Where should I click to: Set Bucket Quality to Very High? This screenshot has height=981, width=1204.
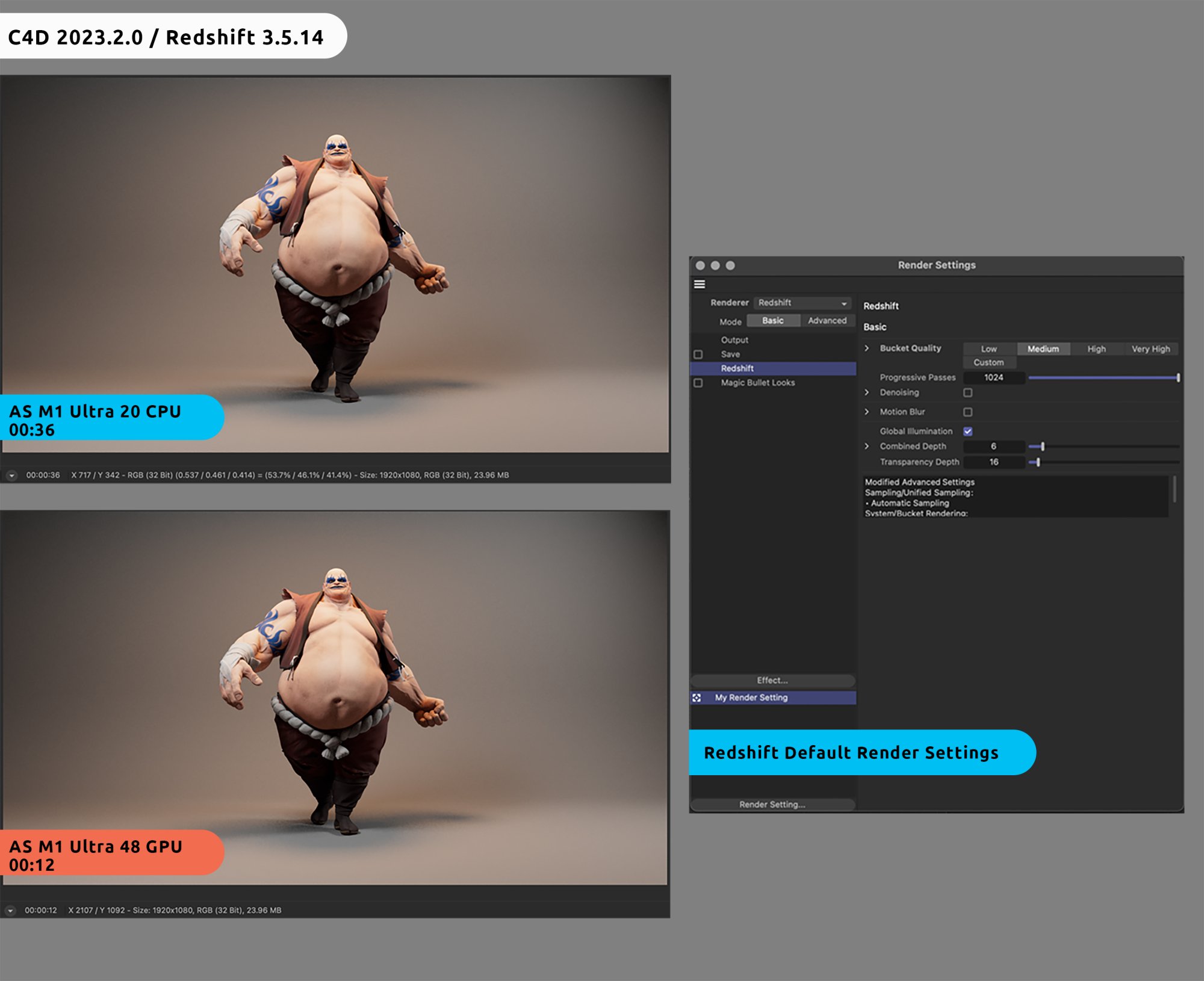click(x=1151, y=349)
